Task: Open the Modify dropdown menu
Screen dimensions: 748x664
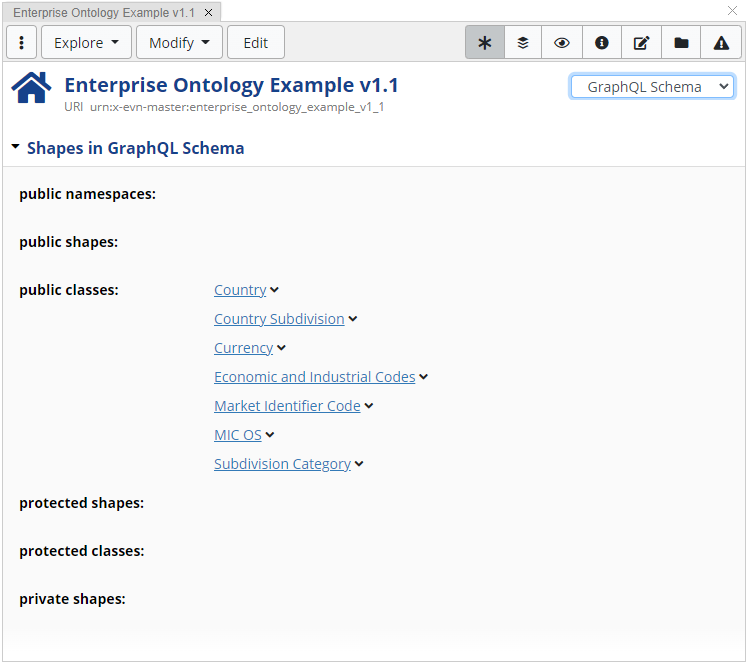Action: (179, 43)
